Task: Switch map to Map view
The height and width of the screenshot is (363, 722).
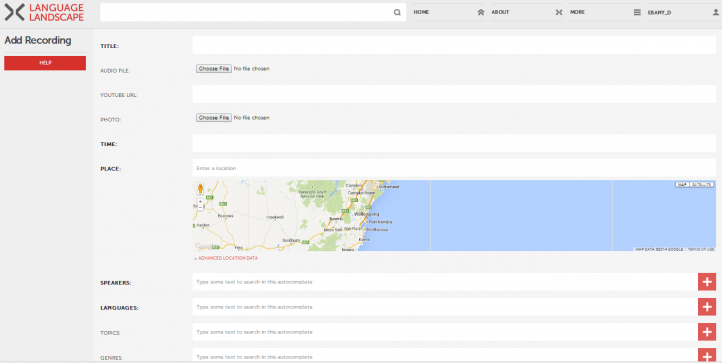Action: tap(682, 185)
